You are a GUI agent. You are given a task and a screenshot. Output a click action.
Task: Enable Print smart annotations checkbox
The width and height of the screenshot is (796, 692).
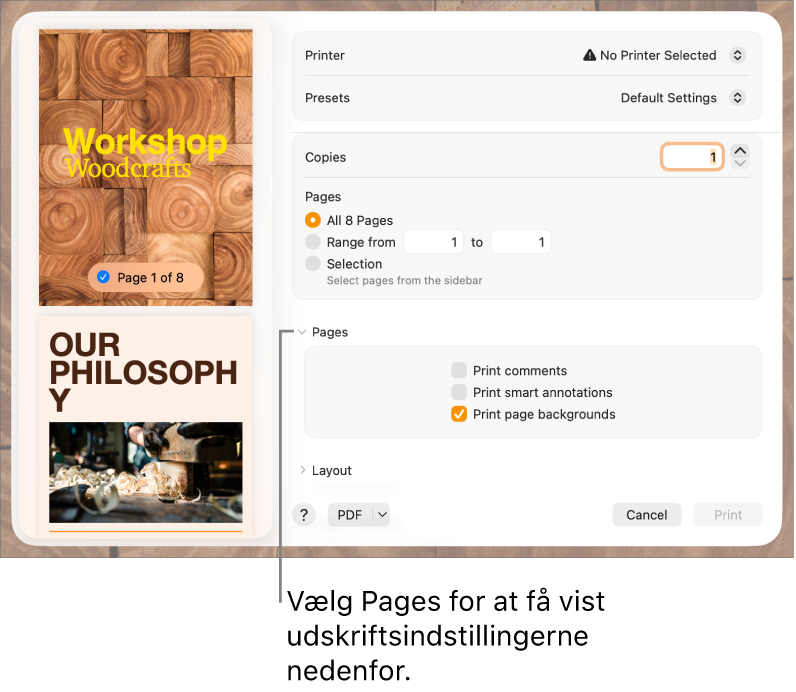click(459, 392)
